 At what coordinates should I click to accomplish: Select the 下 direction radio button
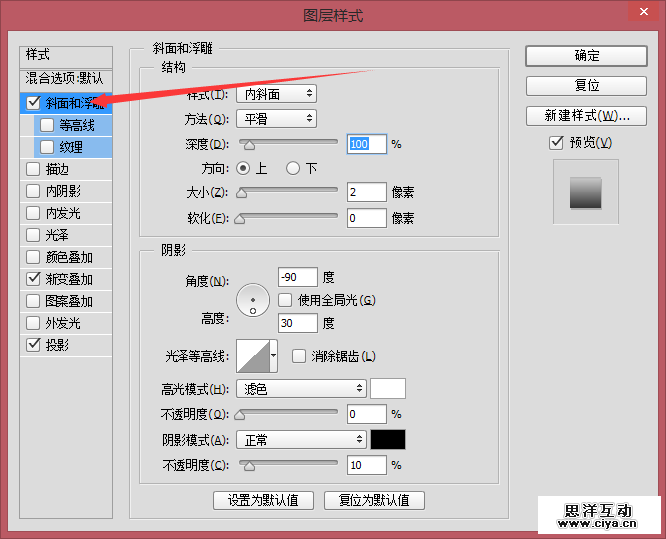click(293, 169)
